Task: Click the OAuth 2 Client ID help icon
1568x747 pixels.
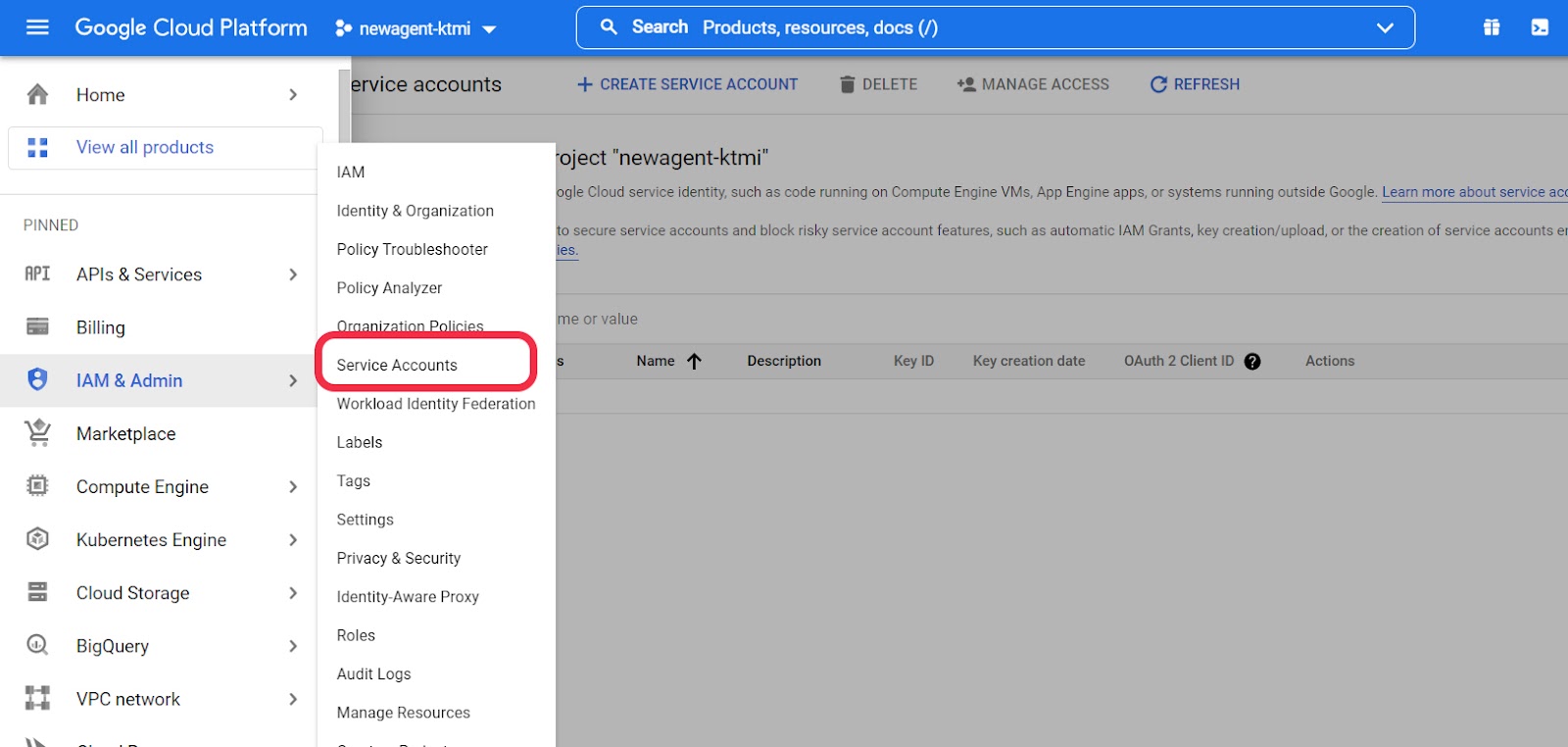Action: click(x=1252, y=362)
